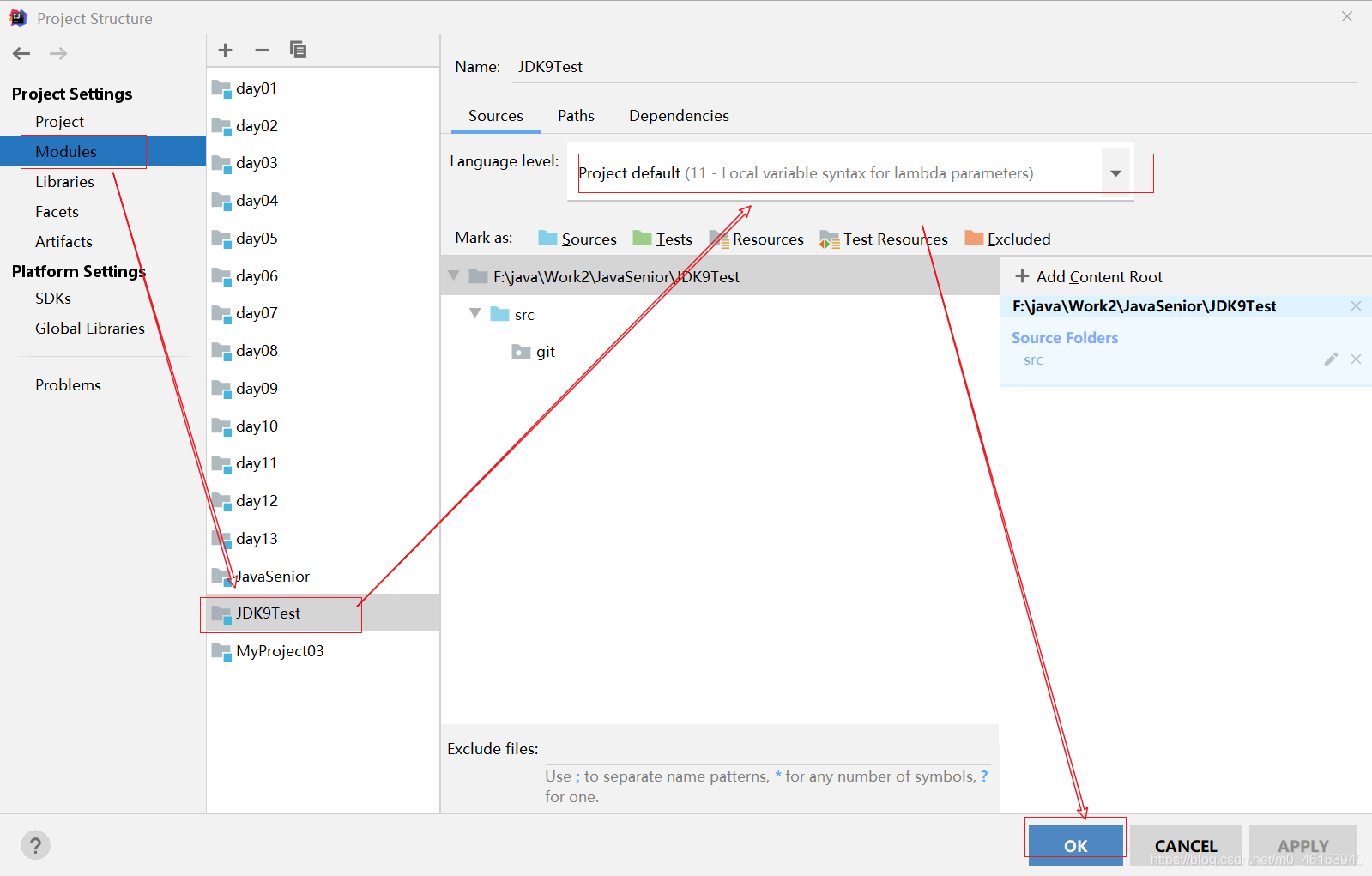This screenshot has width=1372, height=876.
Task: Select the day11 module
Action: (x=323, y=463)
